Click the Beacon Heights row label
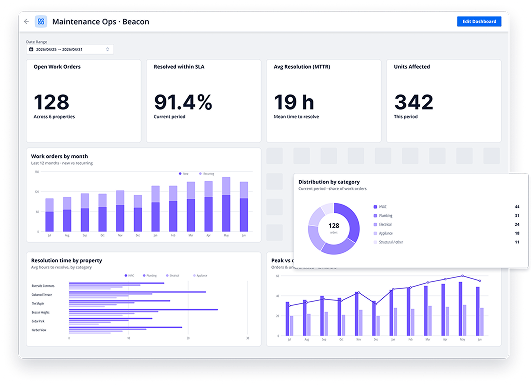Viewport: 532px width, 385px height. (40, 312)
